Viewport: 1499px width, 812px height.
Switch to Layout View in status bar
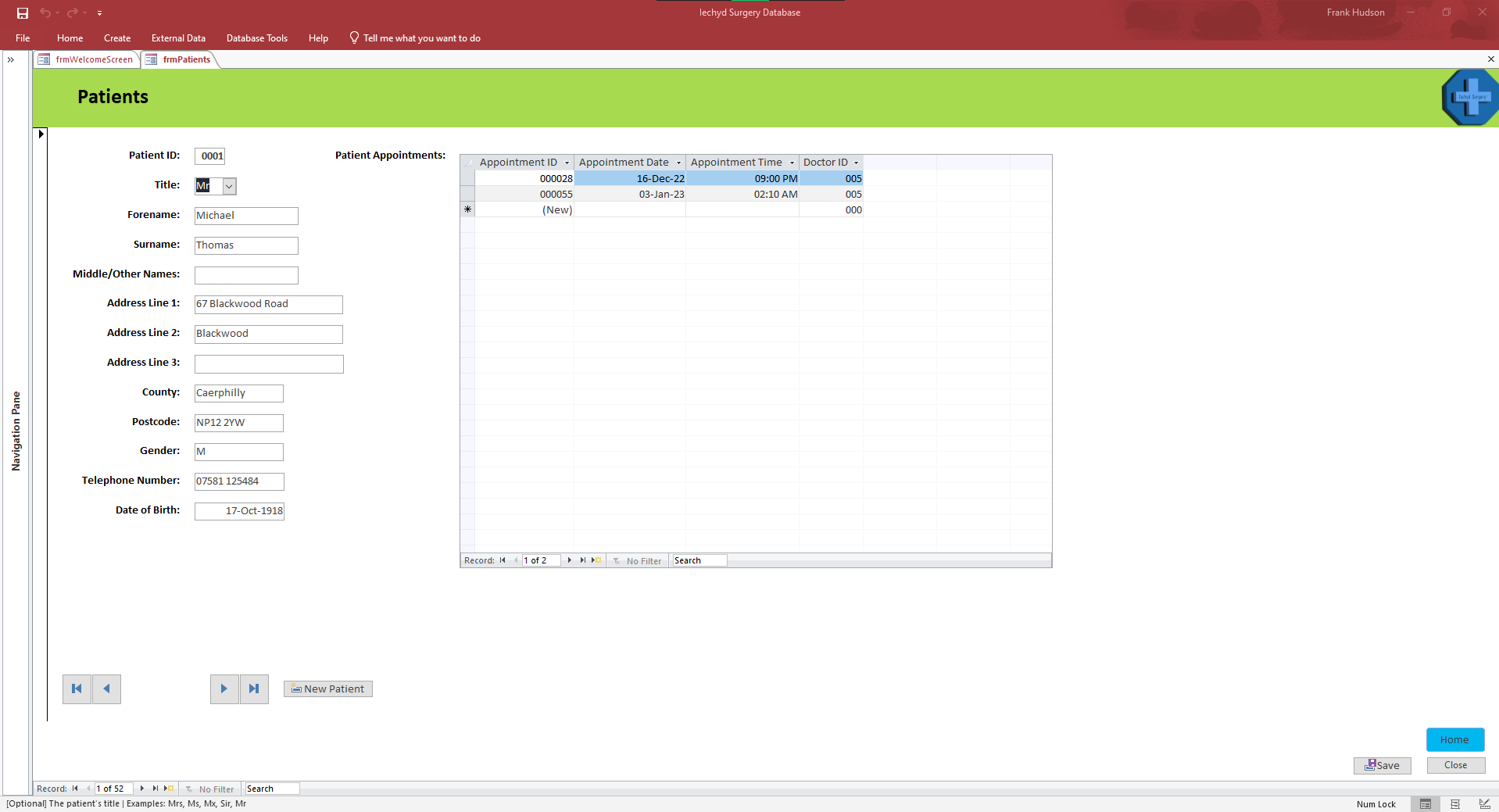1454,804
